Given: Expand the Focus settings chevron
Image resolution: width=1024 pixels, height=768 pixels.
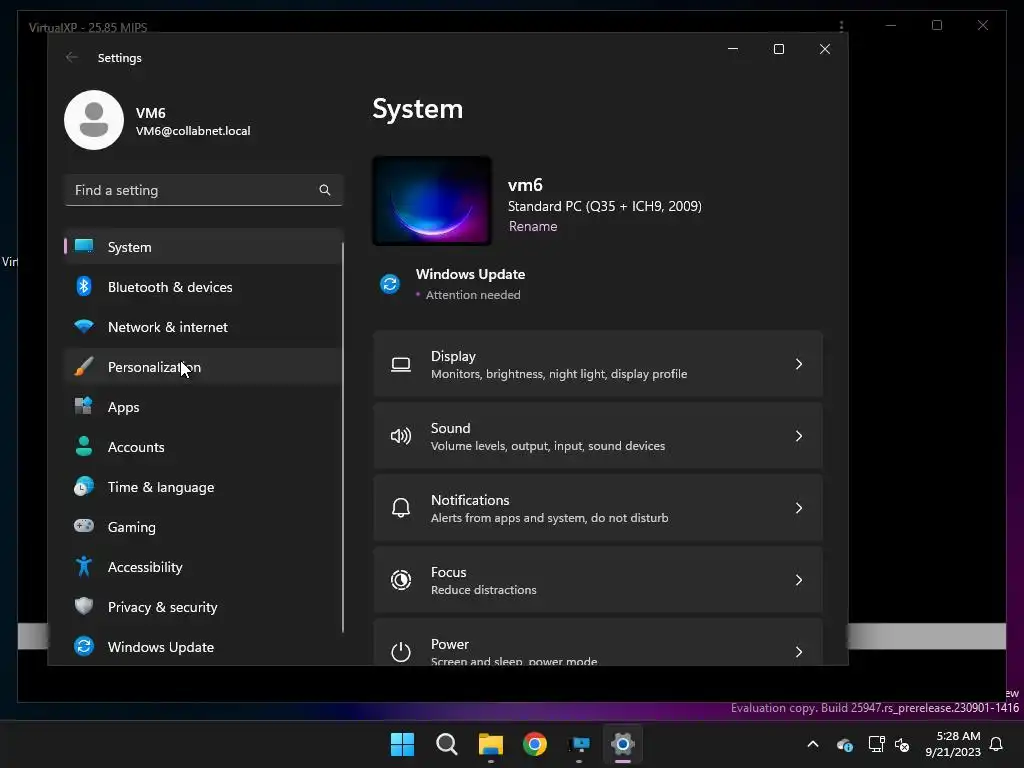Looking at the screenshot, I should tap(799, 579).
